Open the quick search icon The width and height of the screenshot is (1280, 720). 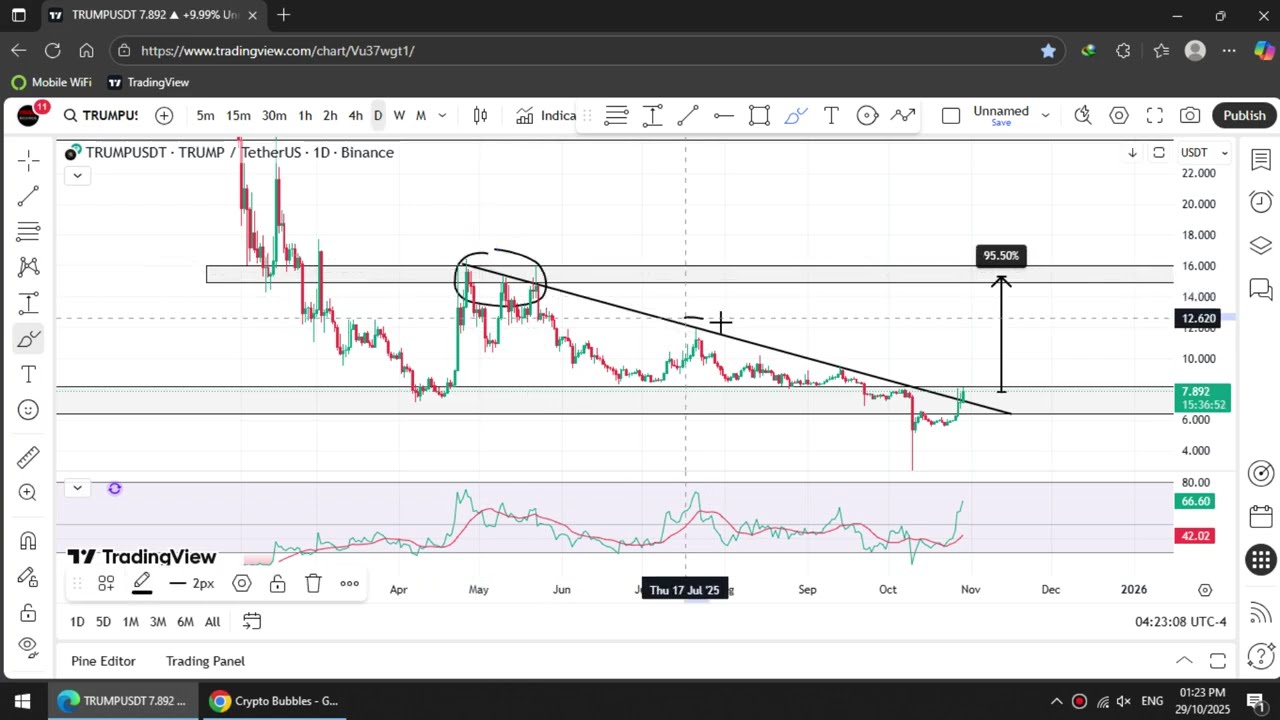[1083, 115]
